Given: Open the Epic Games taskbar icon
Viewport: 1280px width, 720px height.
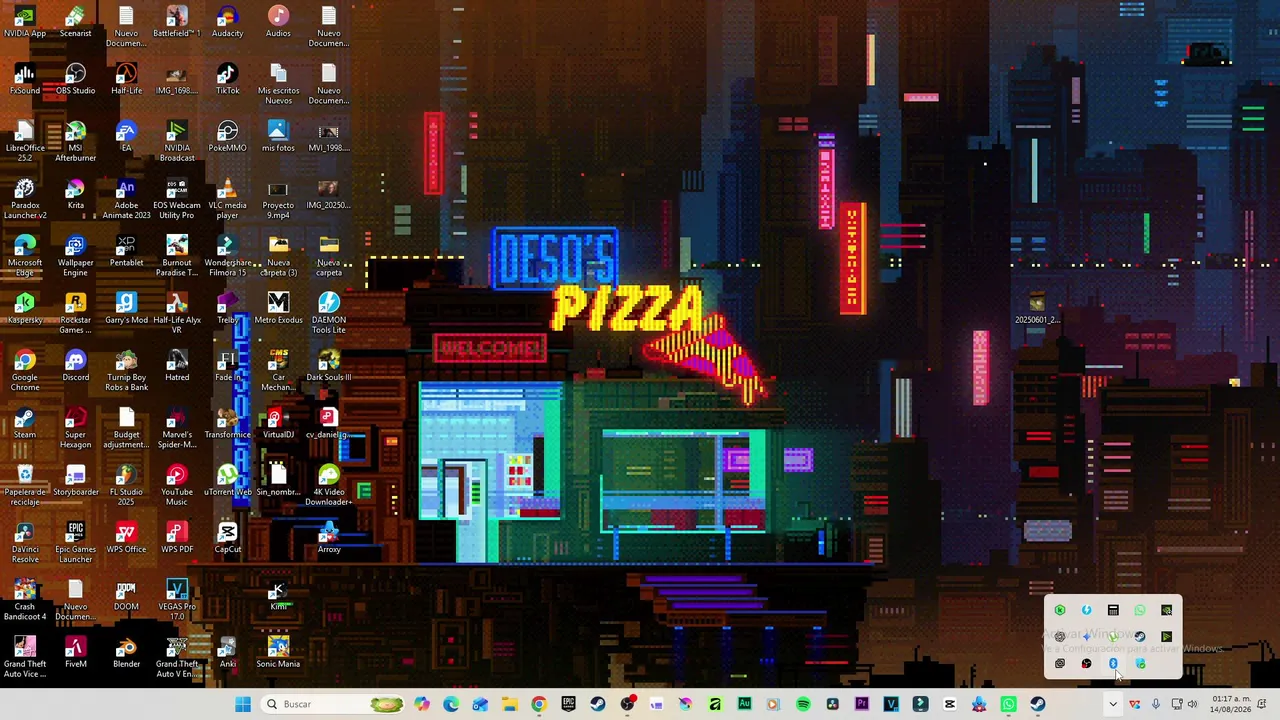Looking at the screenshot, I should 568,704.
